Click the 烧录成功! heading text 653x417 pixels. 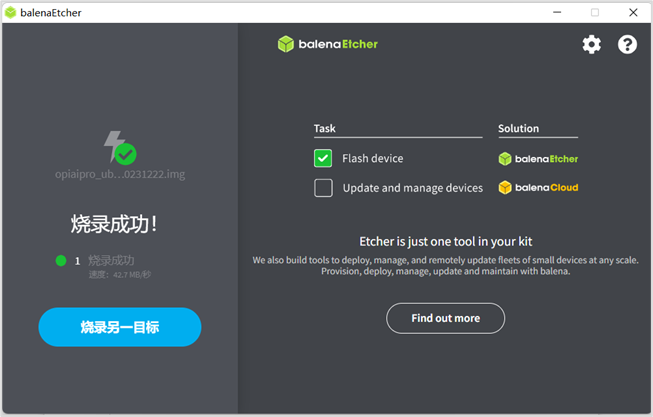tap(113, 223)
